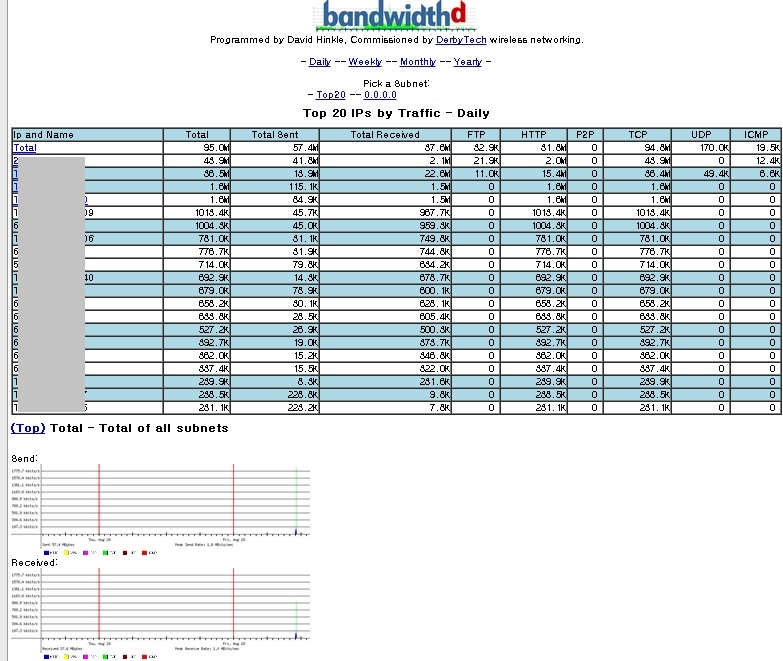Select the Top20 subnet link
Viewport: 783px width, 661px height.
tap(331, 95)
